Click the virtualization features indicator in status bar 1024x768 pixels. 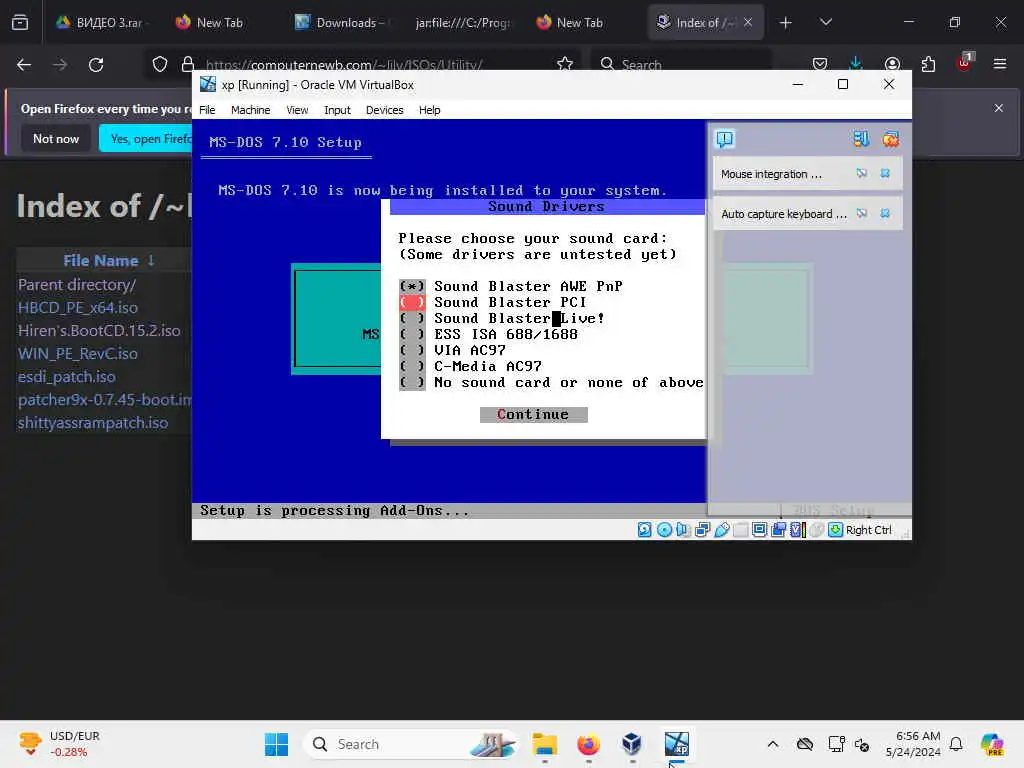click(x=797, y=530)
